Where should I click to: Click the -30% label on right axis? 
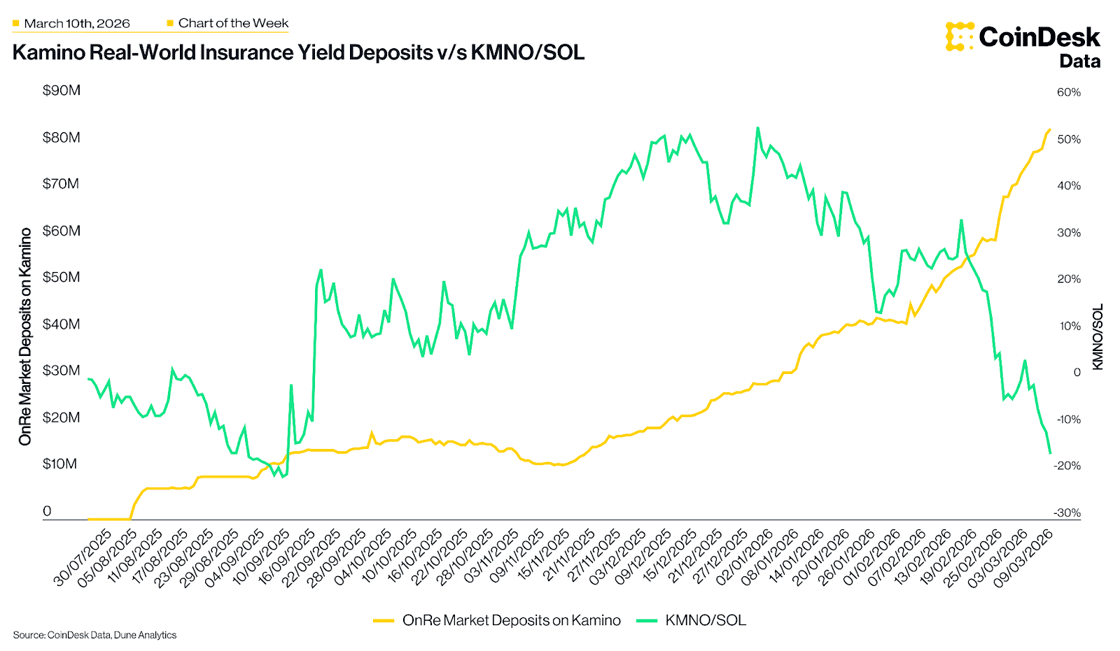coord(1067,513)
